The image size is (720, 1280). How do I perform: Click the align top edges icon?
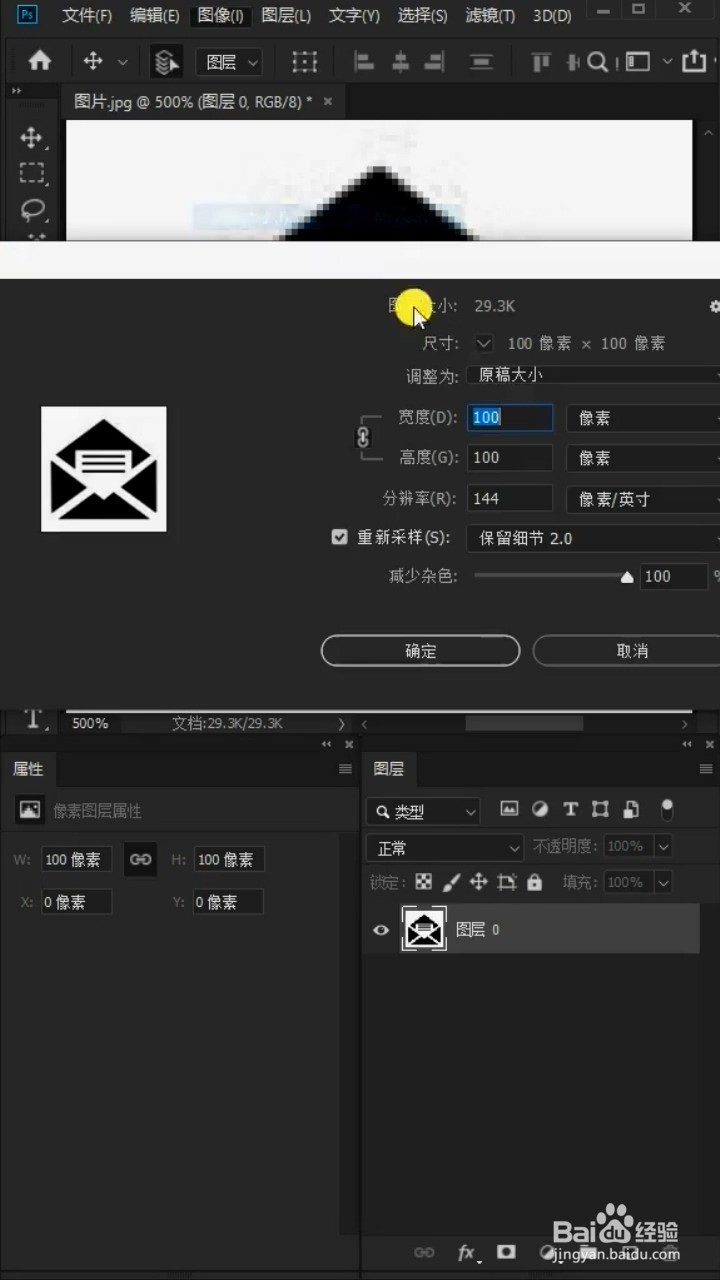pos(541,62)
